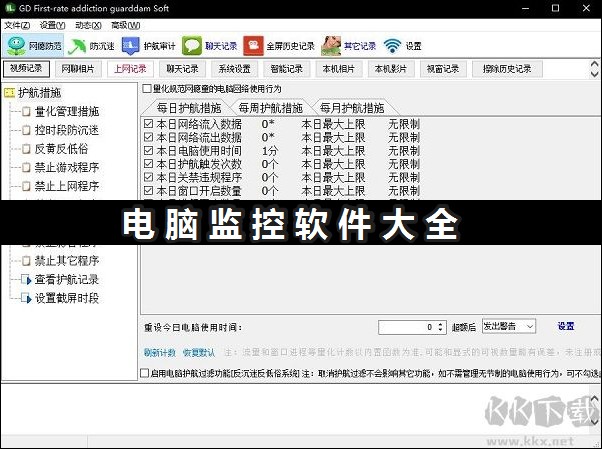Click 网聊相片 button
Screen dimensions: 602x449
pyautogui.click(x=78, y=69)
